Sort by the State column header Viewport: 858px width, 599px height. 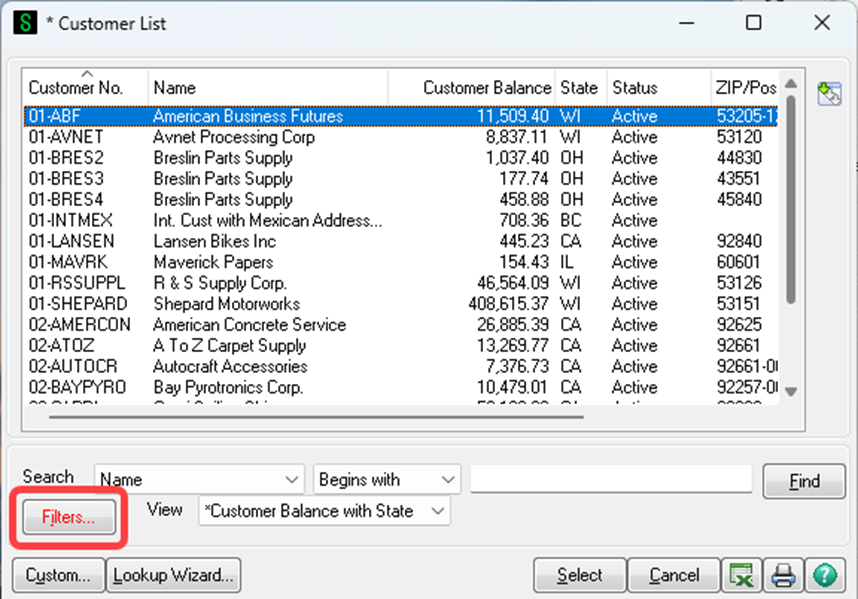[581, 88]
